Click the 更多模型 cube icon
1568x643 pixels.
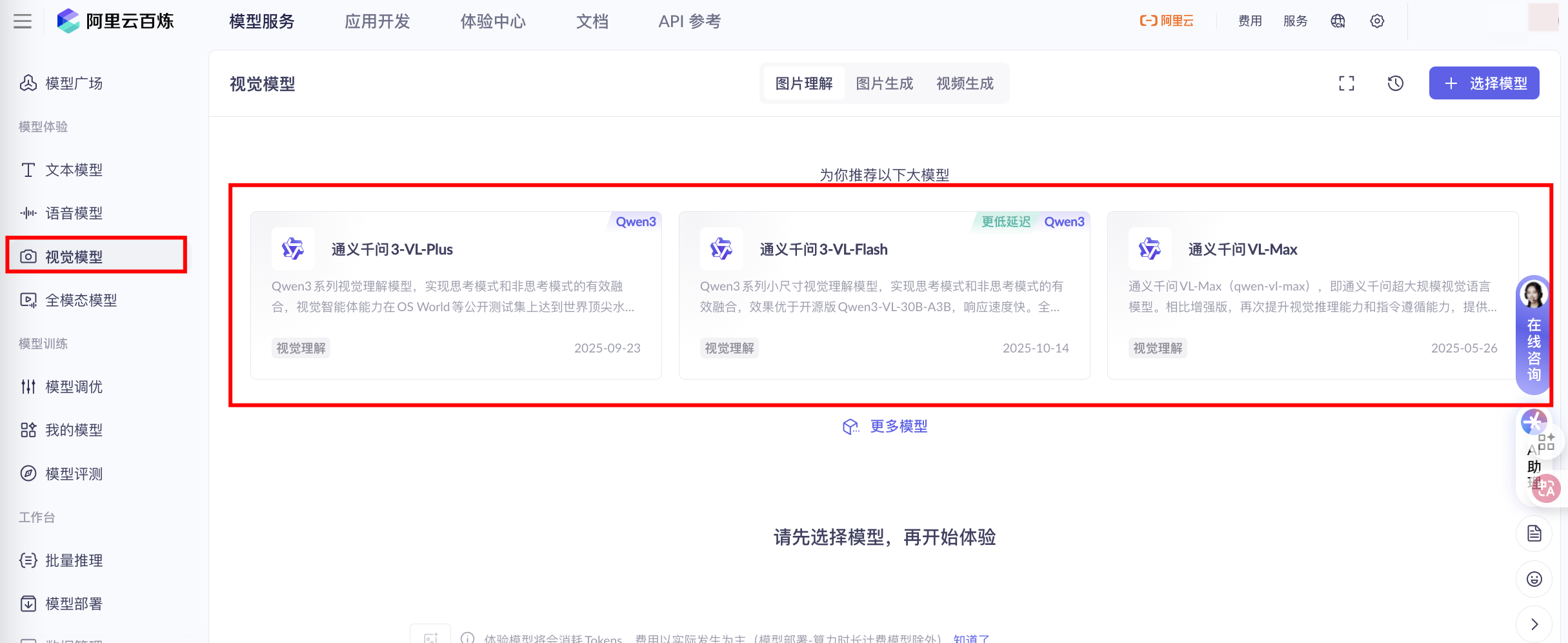point(850,427)
